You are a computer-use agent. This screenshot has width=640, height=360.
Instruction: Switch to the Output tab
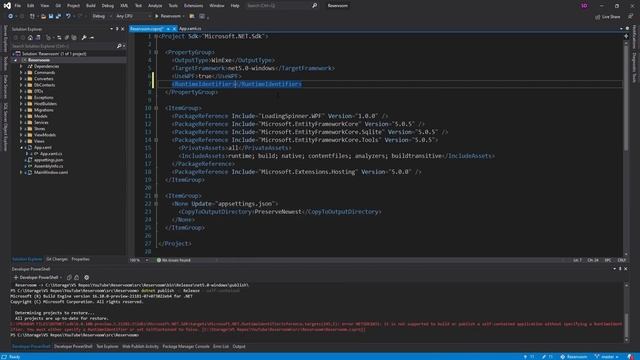pos(239,347)
